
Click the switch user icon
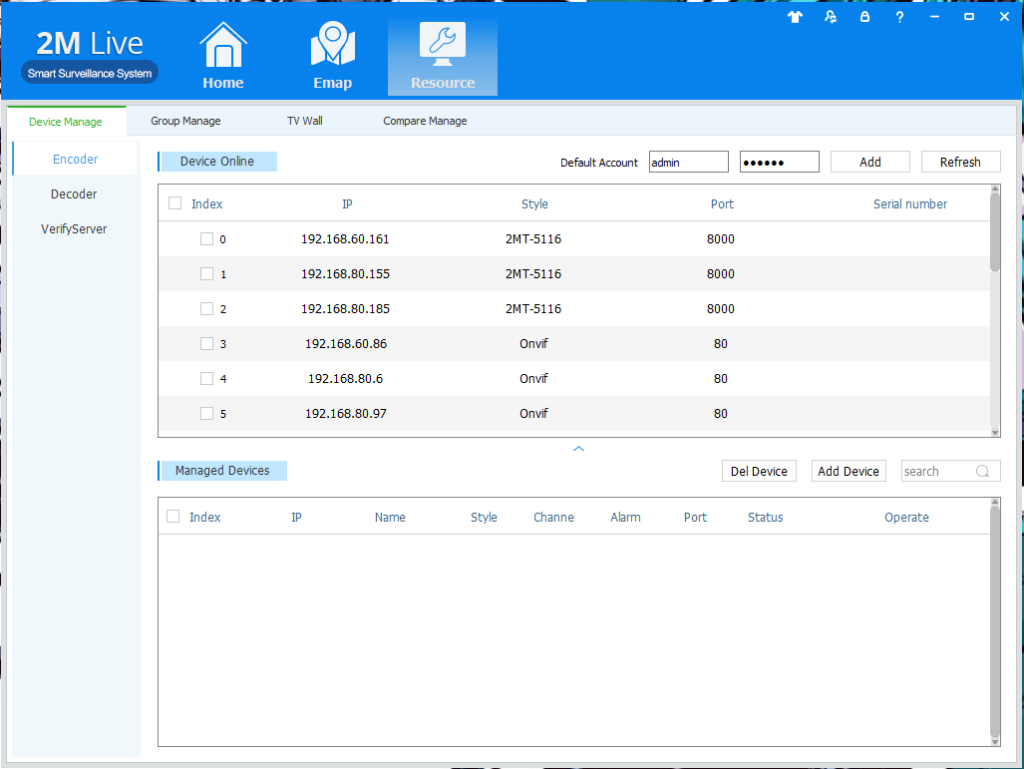coord(830,16)
